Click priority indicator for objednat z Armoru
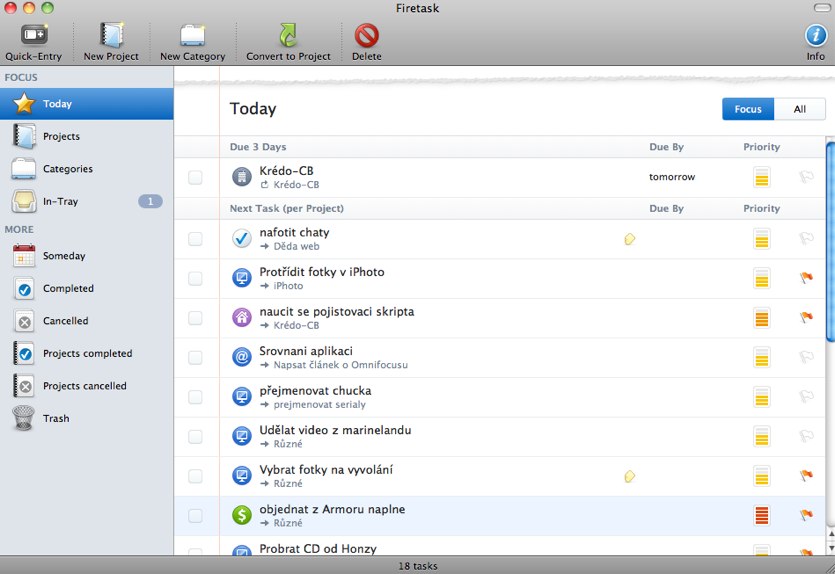The width and height of the screenshot is (835, 574). pyautogui.click(x=762, y=516)
